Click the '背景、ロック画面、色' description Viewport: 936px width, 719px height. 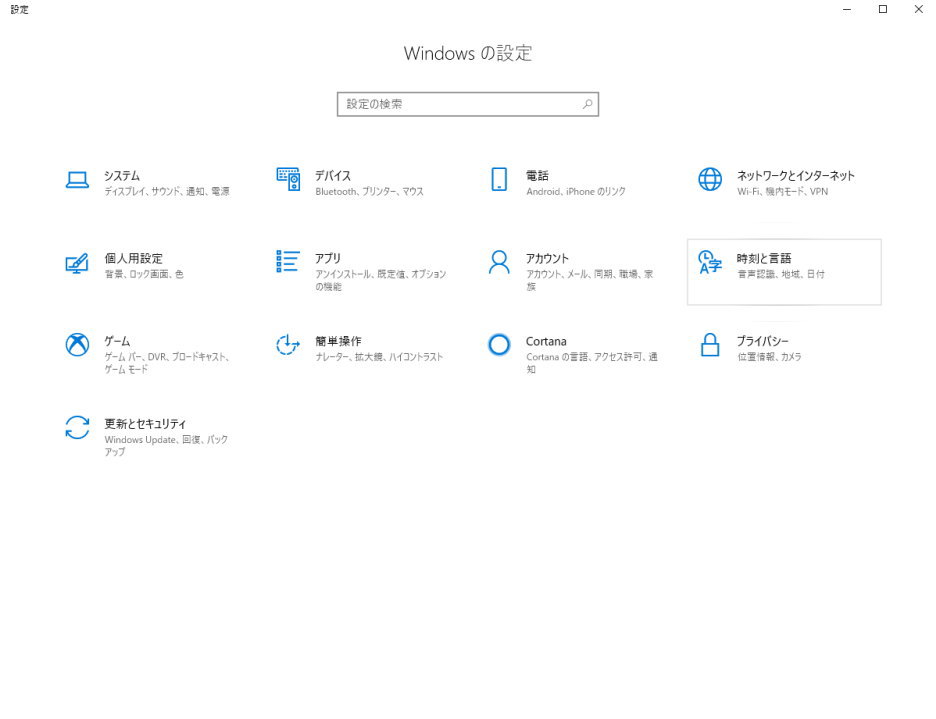pyautogui.click(x=144, y=274)
